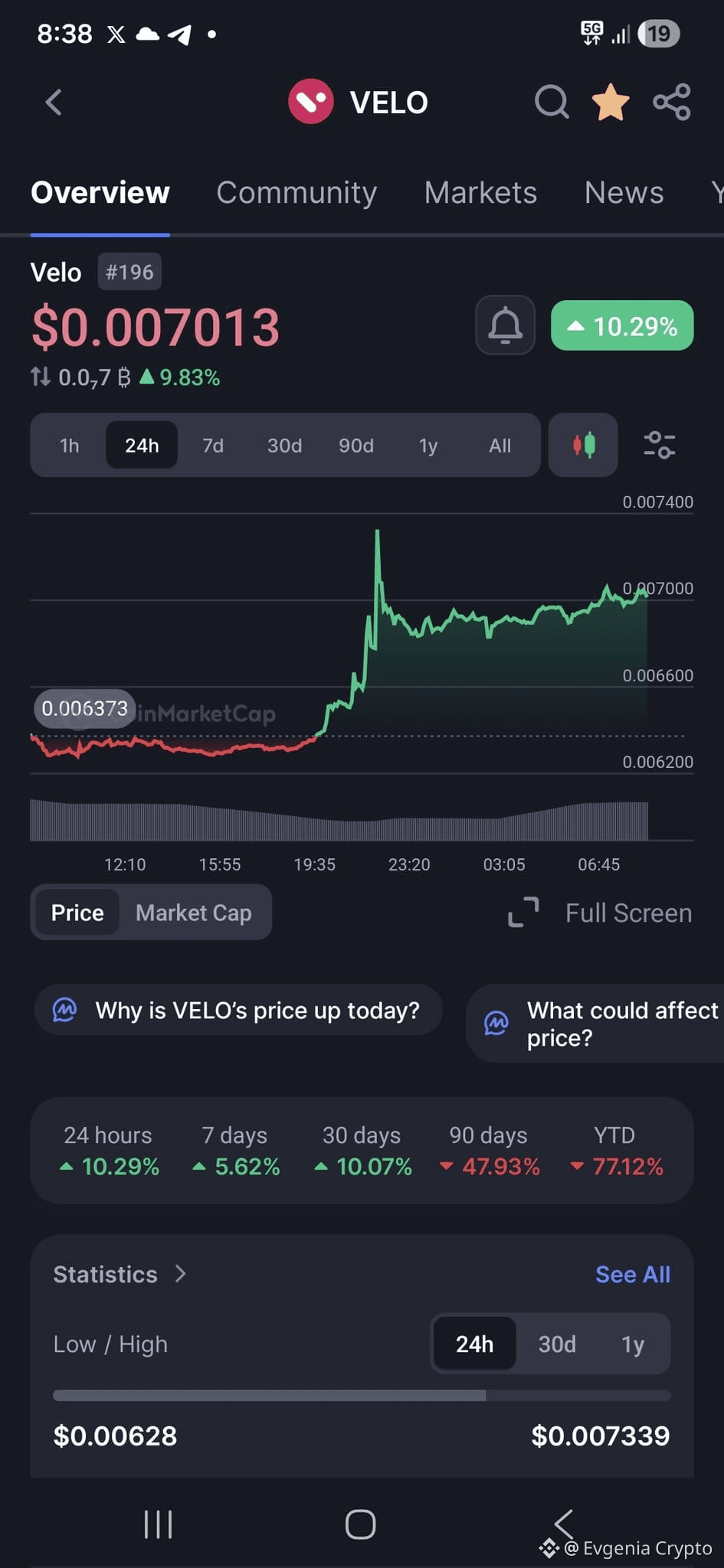This screenshot has height=1568, width=724.
Task: Open the chart in Full Screen
Action: [600, 913]
